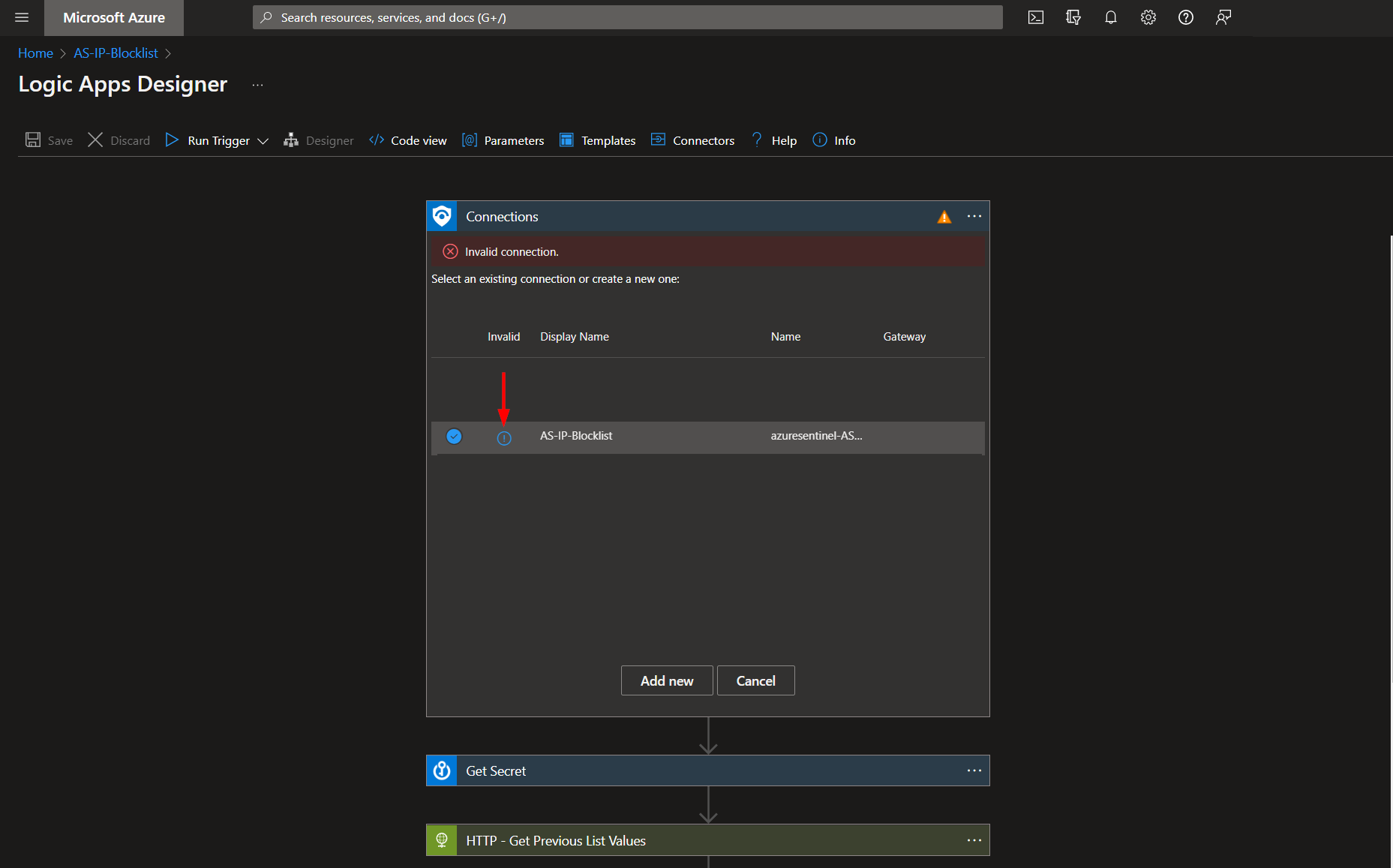Viewport: 1393px width, 868px height.
Task: Expand the Run Trigger dropdown arrow
Action: coord(263,141)
